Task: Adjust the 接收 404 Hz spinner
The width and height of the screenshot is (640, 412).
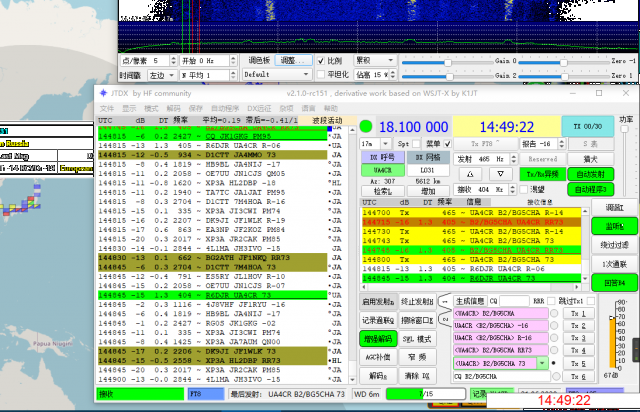Action: click(x=513, y=189)
